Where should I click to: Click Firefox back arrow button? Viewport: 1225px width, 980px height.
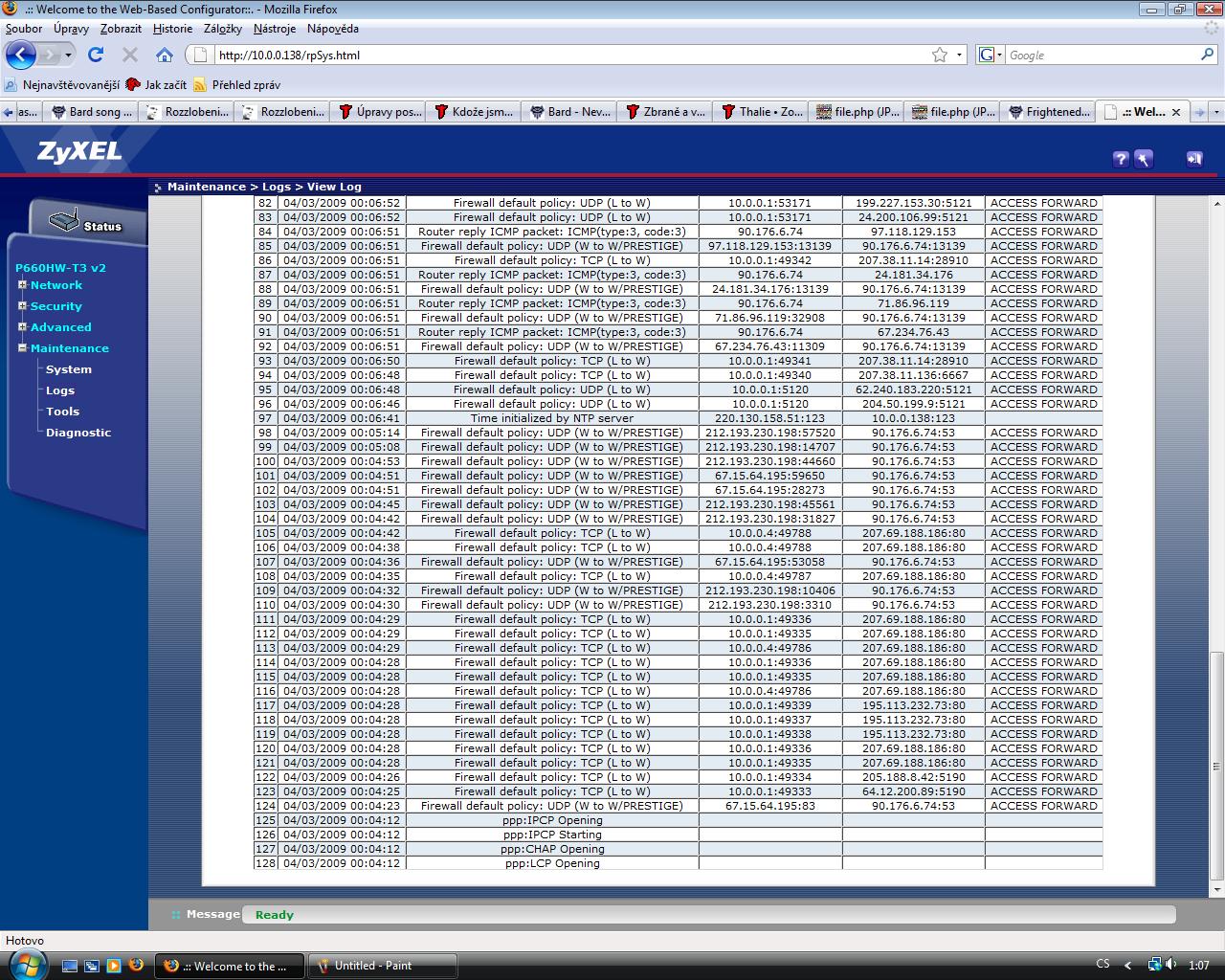[21, 55]
